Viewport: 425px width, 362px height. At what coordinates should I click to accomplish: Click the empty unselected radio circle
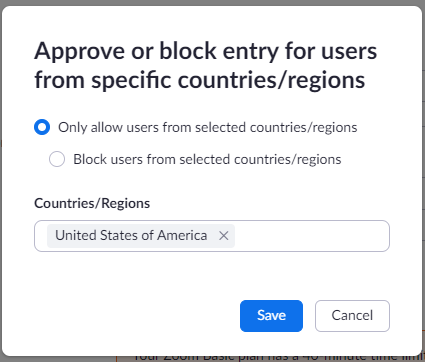57,159
